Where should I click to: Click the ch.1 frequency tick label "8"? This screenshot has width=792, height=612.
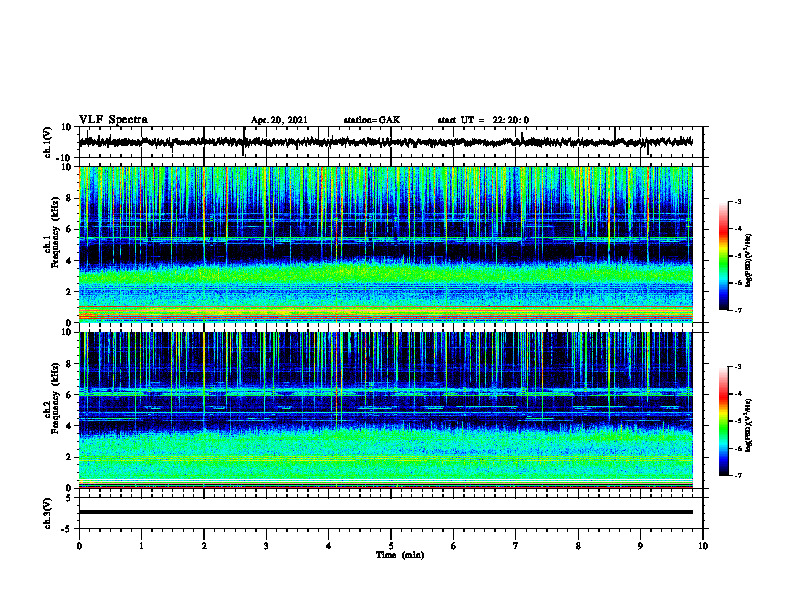click(69, 198)
